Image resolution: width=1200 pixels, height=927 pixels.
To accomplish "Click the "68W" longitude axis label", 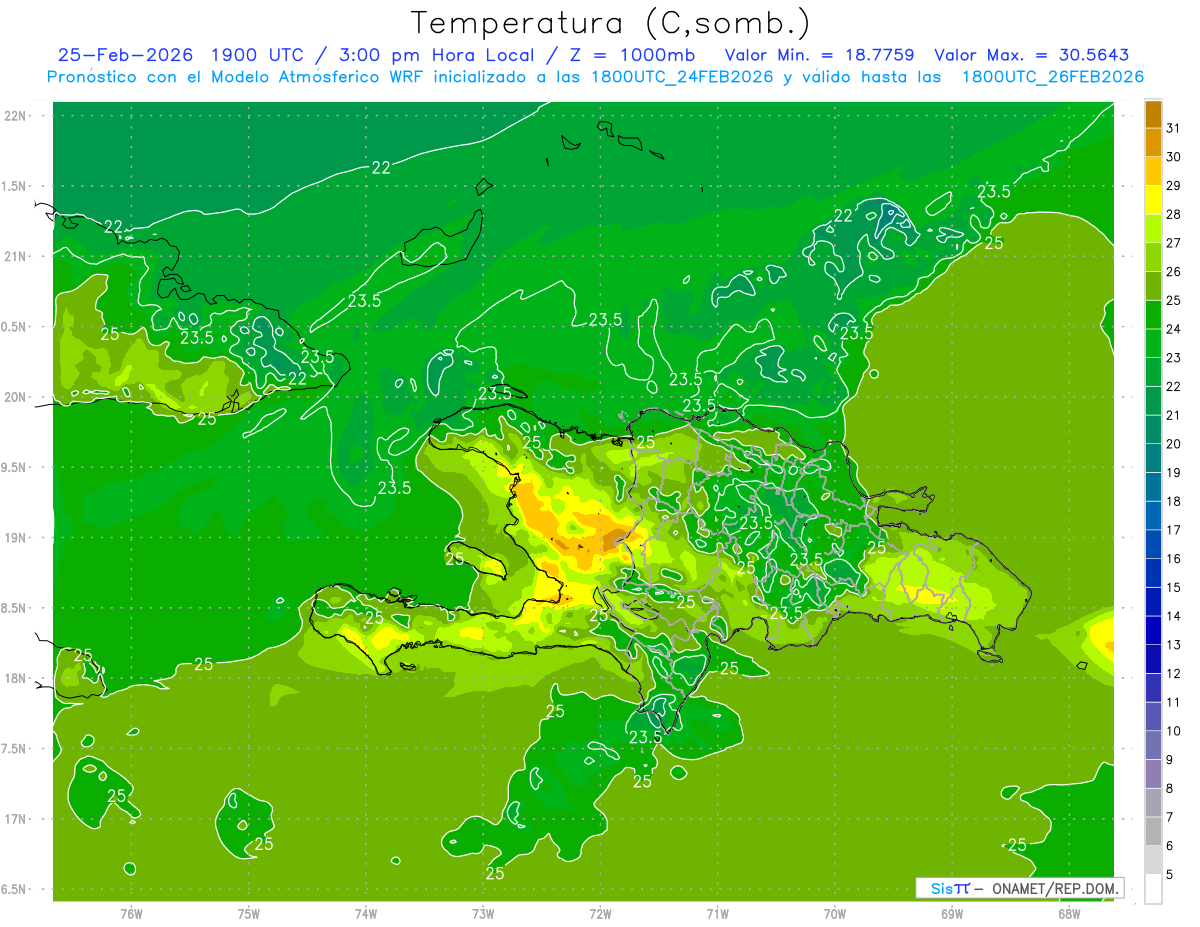I will 1068,914.
